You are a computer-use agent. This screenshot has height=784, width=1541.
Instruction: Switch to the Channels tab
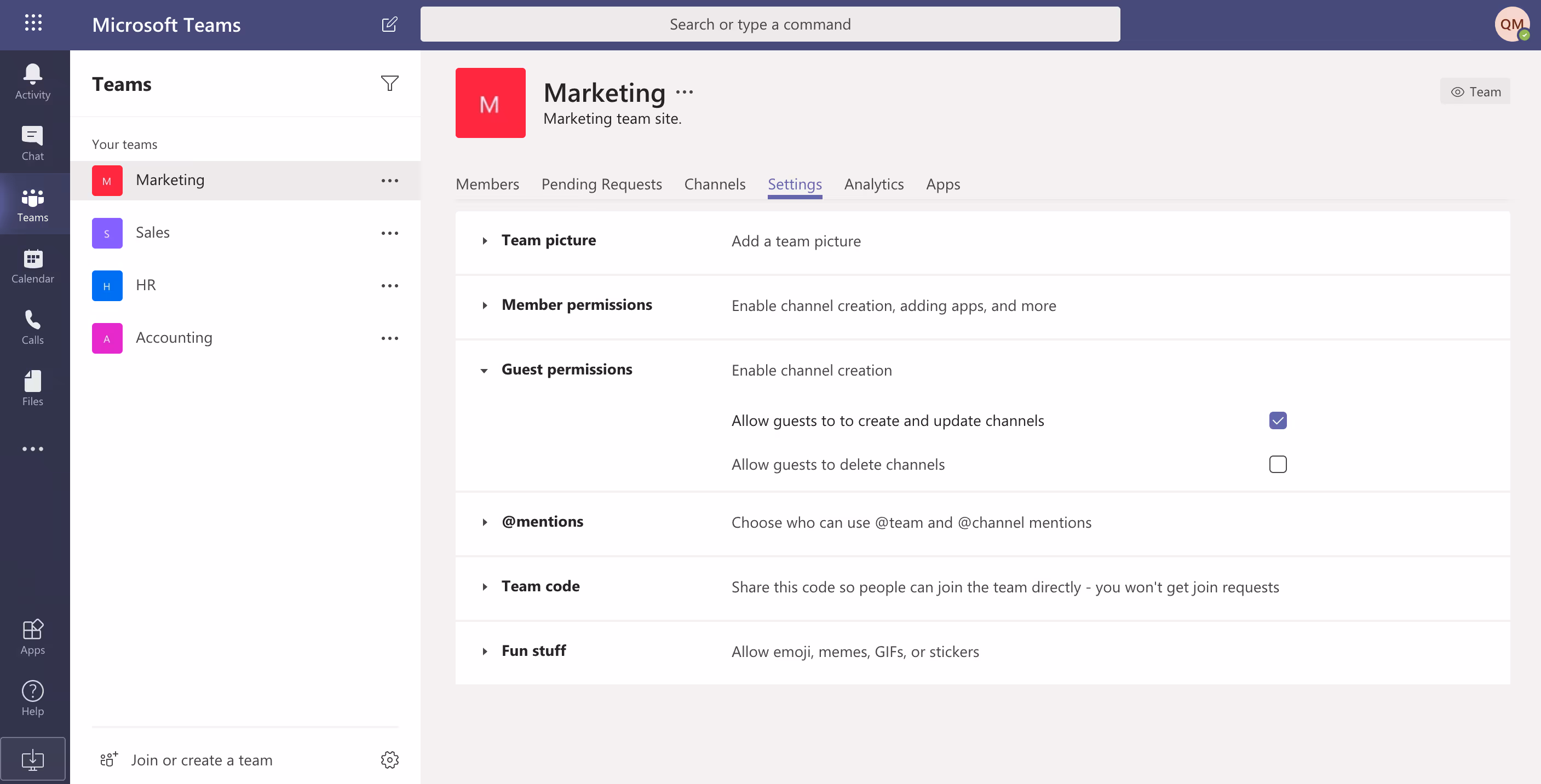[714, 184]
